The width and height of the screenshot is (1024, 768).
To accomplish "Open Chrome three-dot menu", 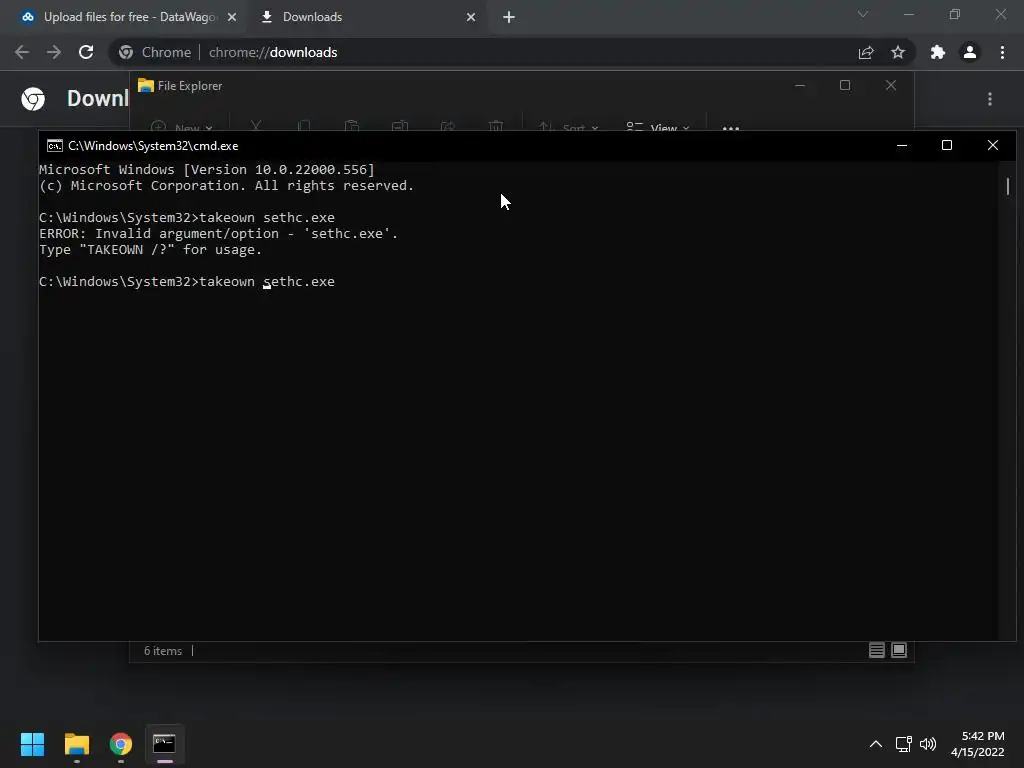I will [x=1002, y=52].
